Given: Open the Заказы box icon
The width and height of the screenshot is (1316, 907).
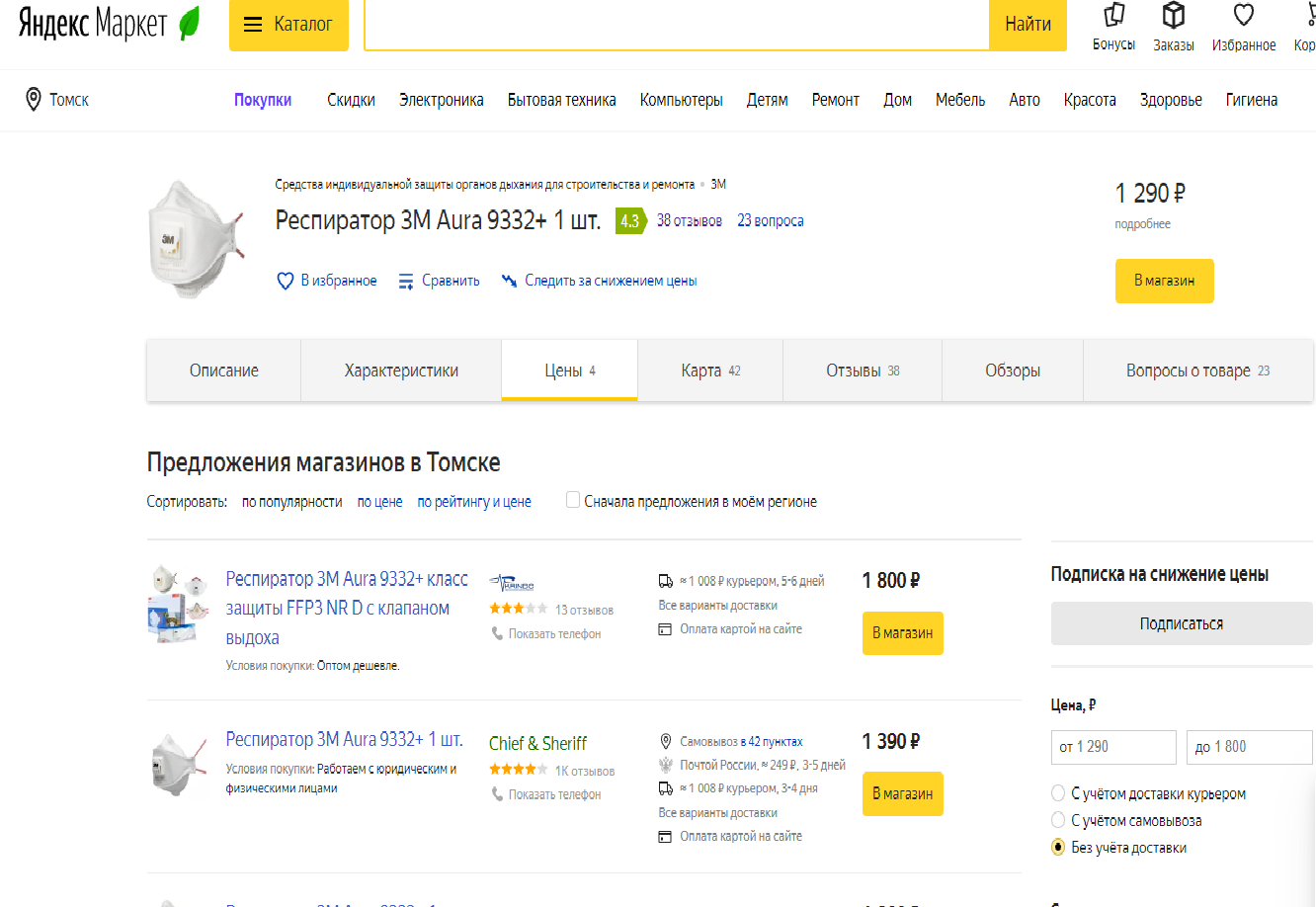Looking at the screenshot, I should 1173,15.
